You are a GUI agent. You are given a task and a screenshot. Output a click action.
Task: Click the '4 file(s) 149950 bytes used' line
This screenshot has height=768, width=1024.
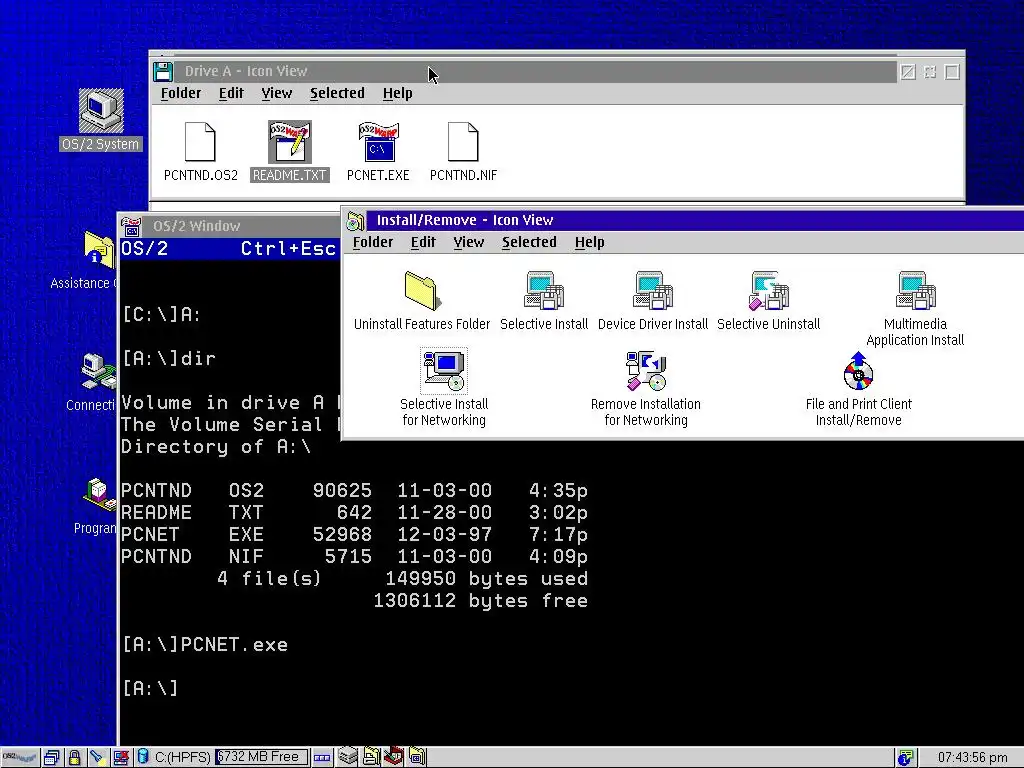coord(402,579)
